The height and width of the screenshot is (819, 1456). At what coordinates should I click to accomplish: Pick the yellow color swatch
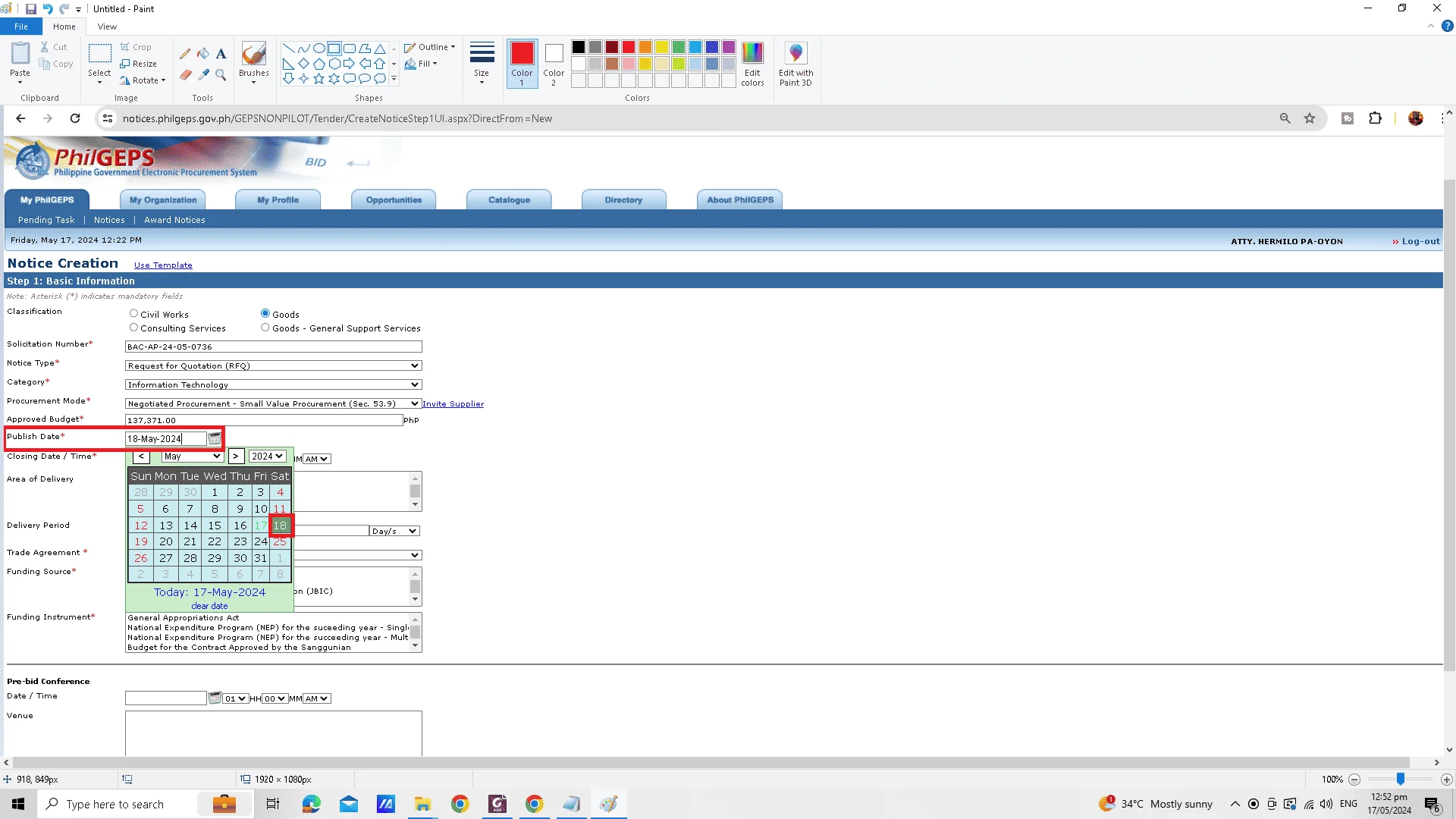coord(662,47)
